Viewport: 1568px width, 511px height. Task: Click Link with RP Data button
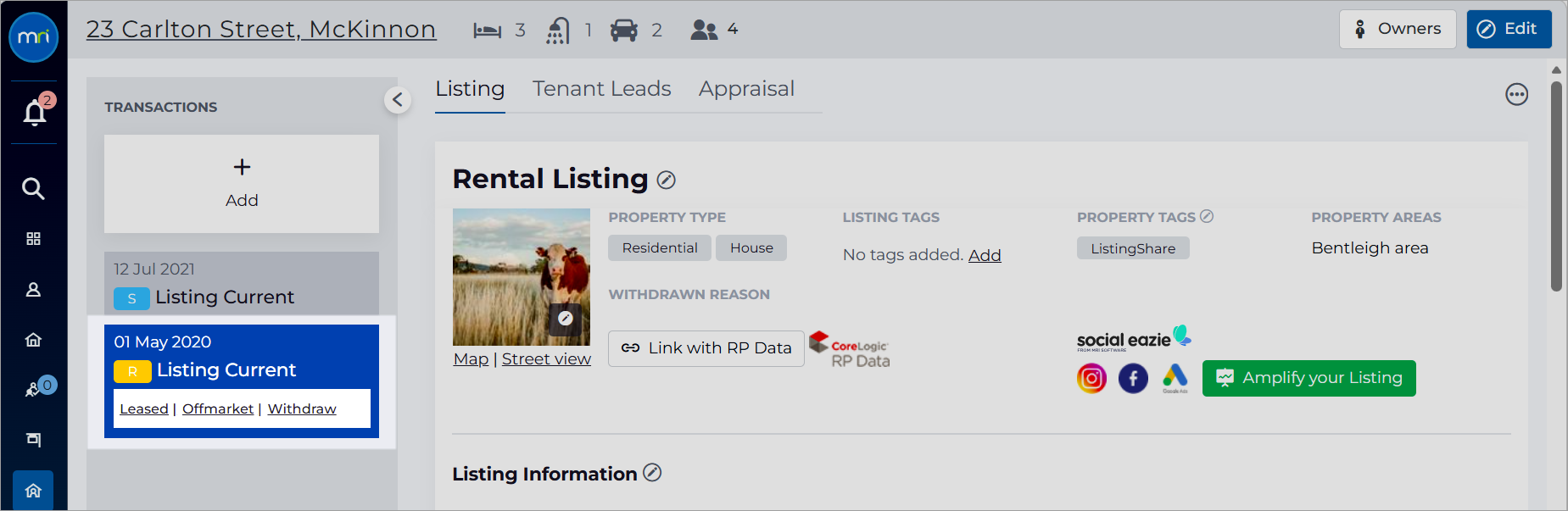point(706,348)
